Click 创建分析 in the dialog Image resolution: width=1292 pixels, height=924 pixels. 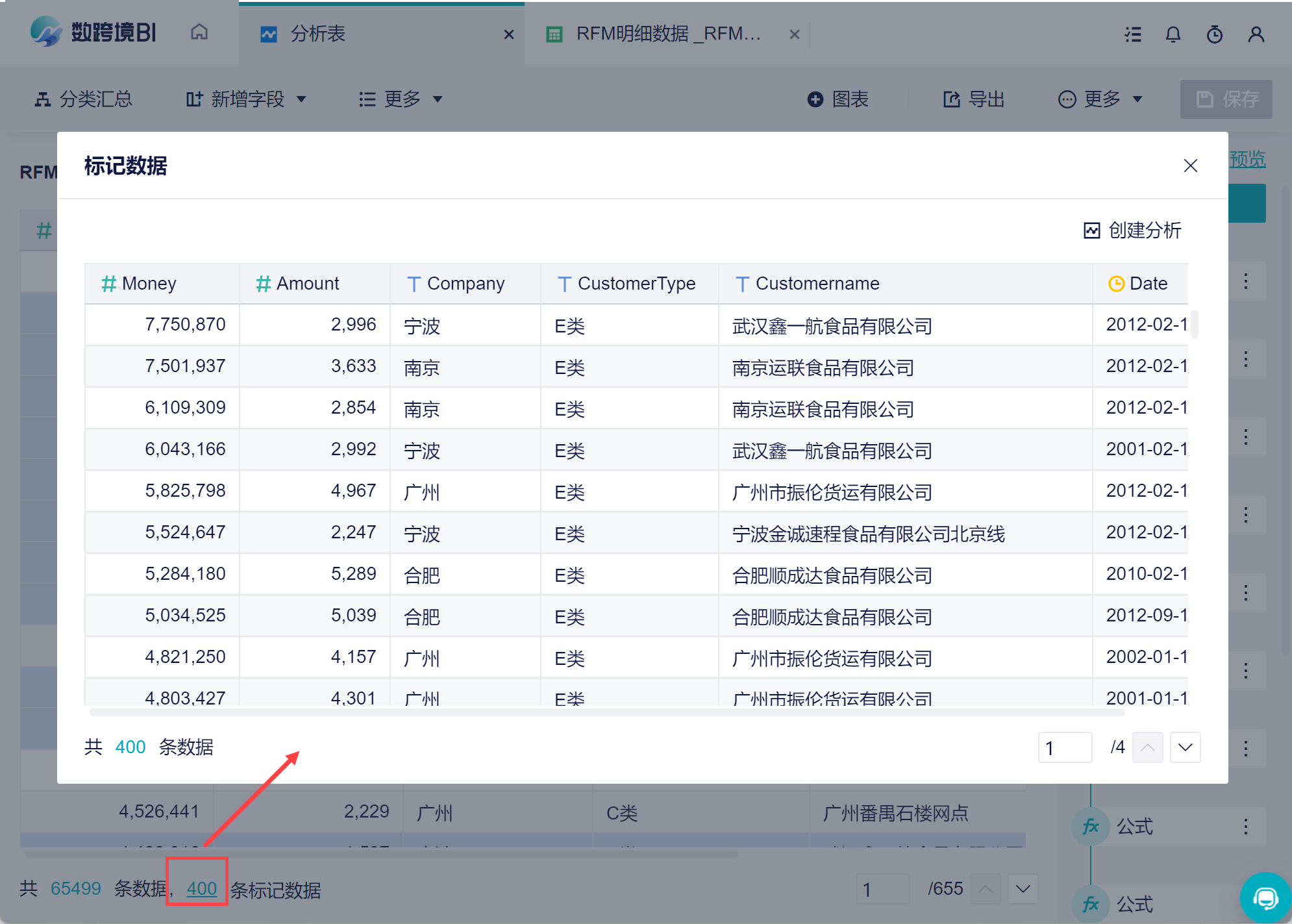click(x=1133, y=231)
